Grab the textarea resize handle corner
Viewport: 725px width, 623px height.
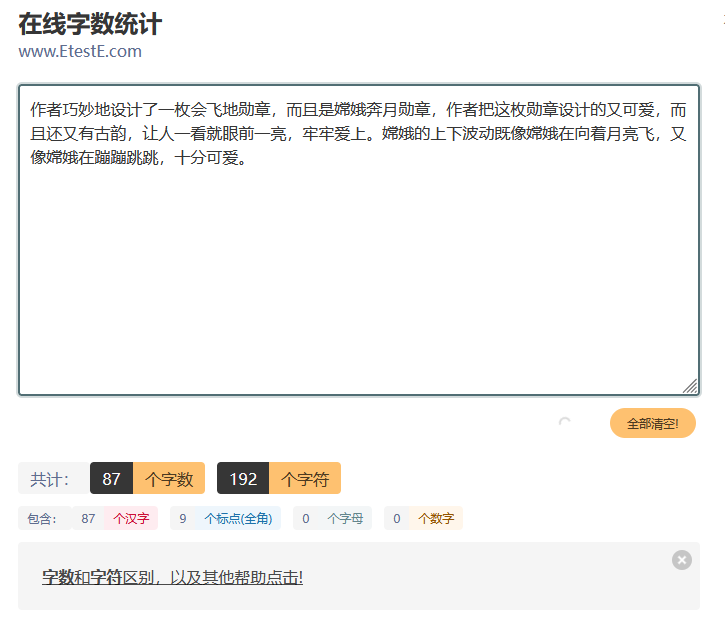click(690, 386)
